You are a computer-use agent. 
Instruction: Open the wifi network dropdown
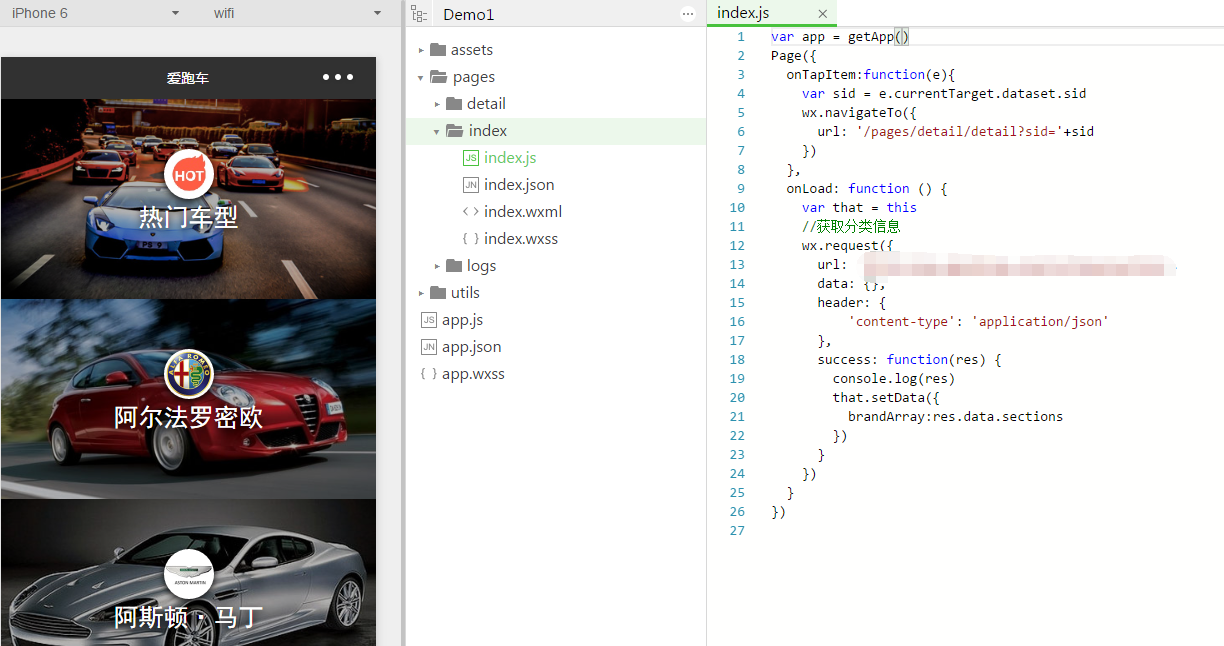(x=297, y=13)
